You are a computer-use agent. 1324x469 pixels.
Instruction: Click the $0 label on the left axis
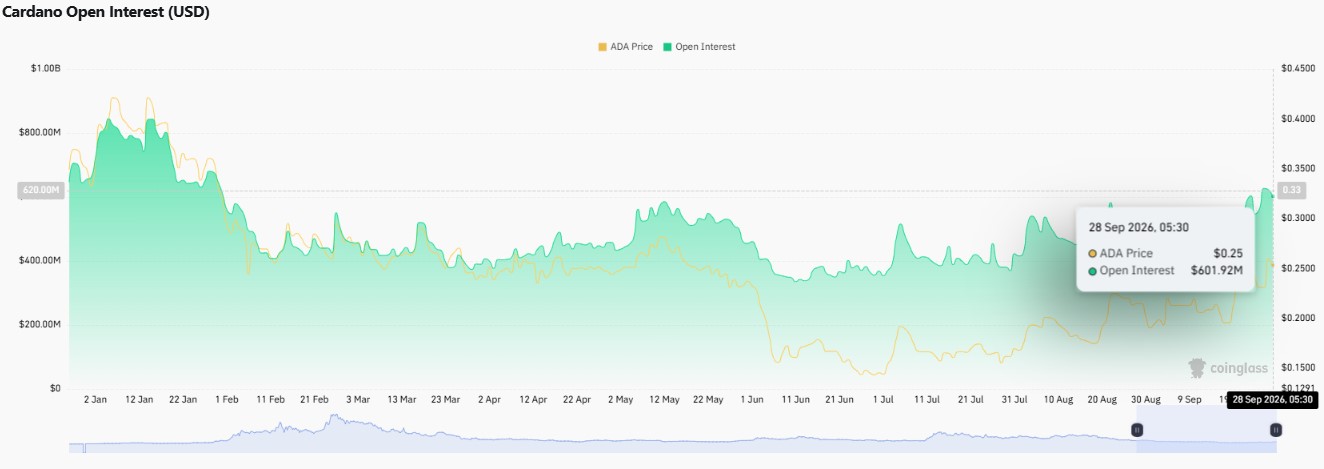(x=55, y=388)
